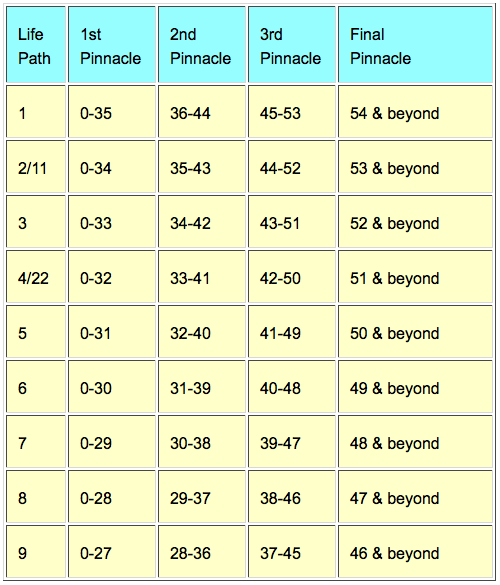Click the Life Path 4/22 cell

pyautogui.click(x=36, y=276)
